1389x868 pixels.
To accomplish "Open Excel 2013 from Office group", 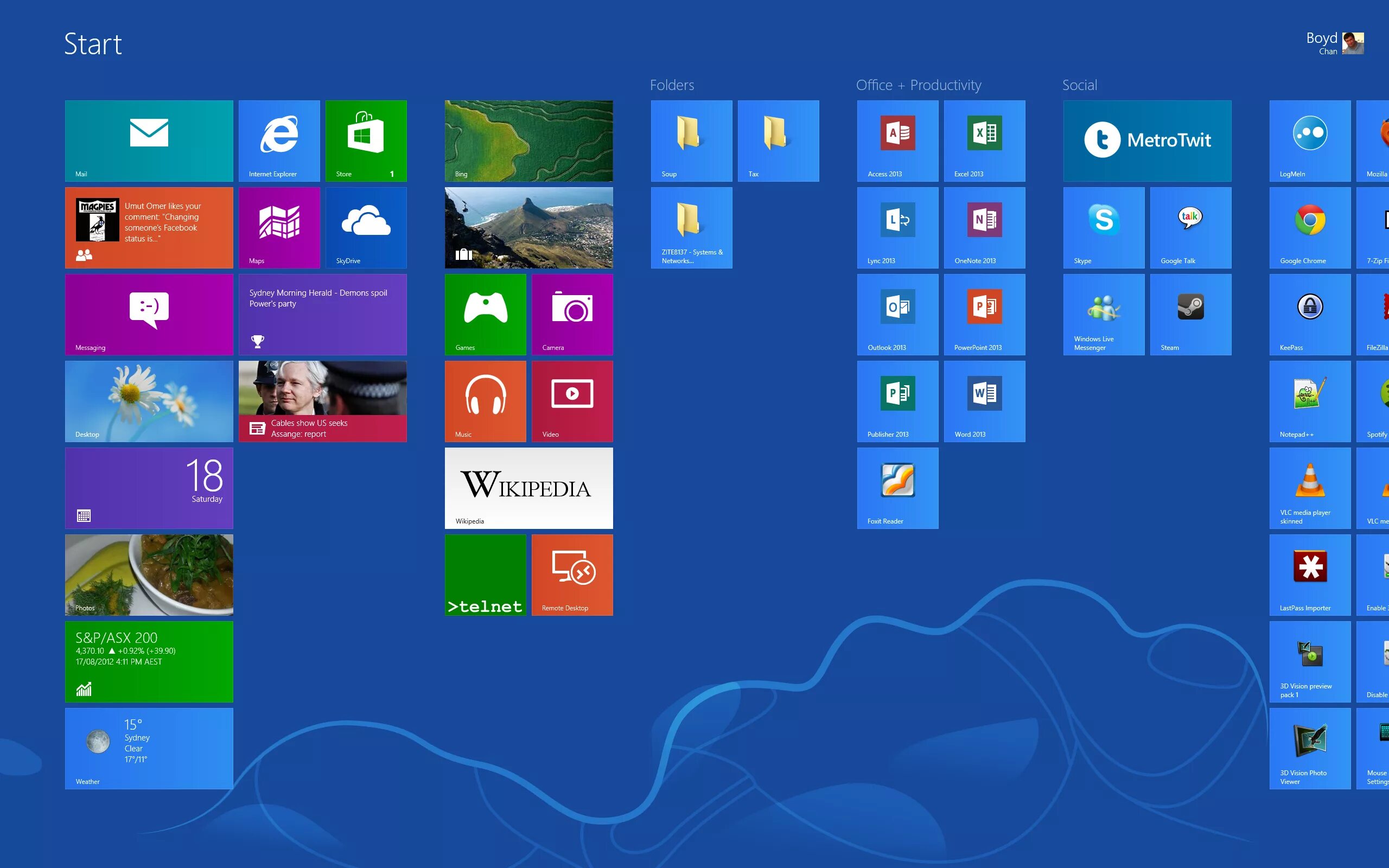I will (984, 141).
